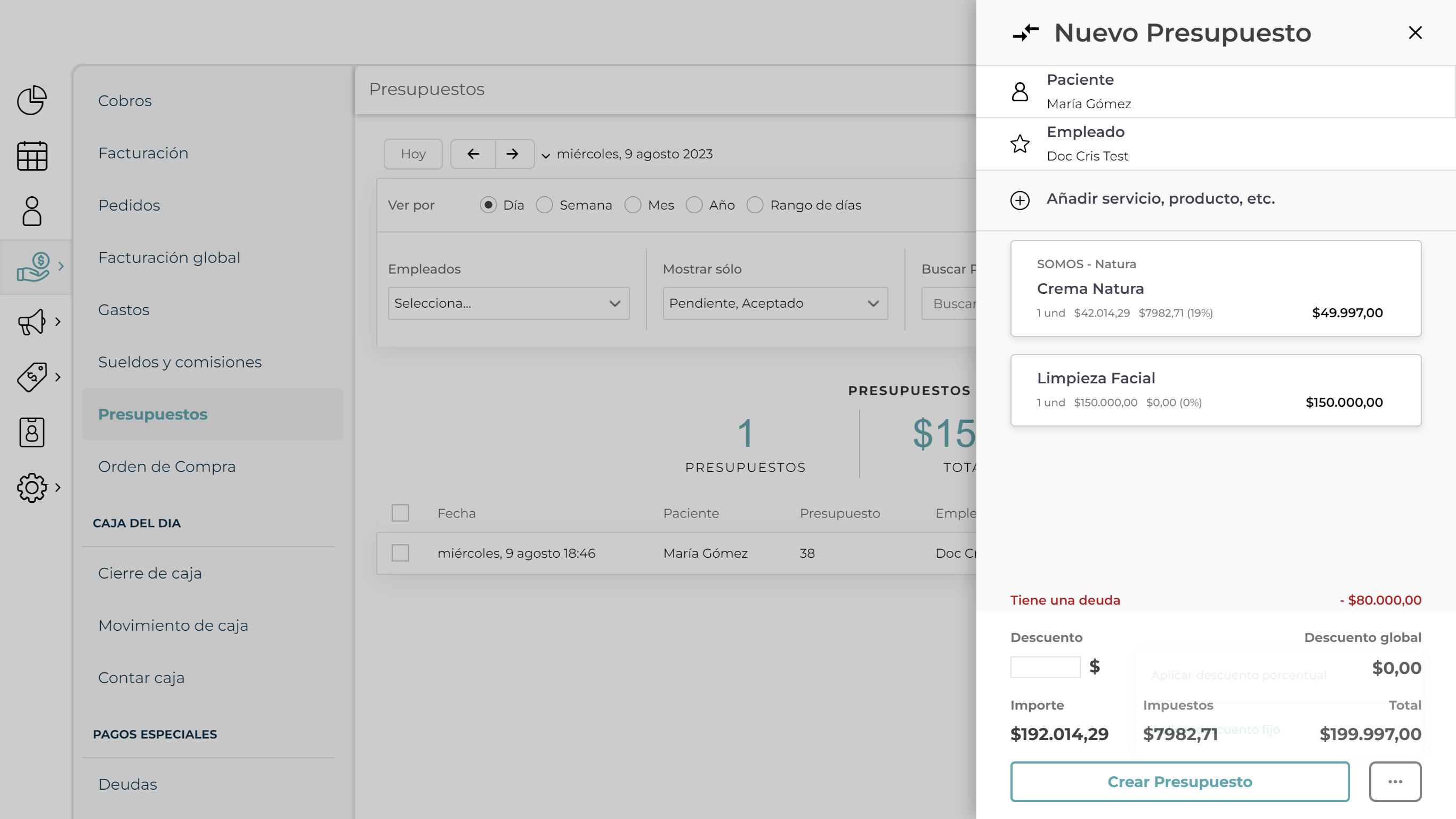Open the Limpieza Facial item card
This screenshot has width=1456, height=819.
1215,390
